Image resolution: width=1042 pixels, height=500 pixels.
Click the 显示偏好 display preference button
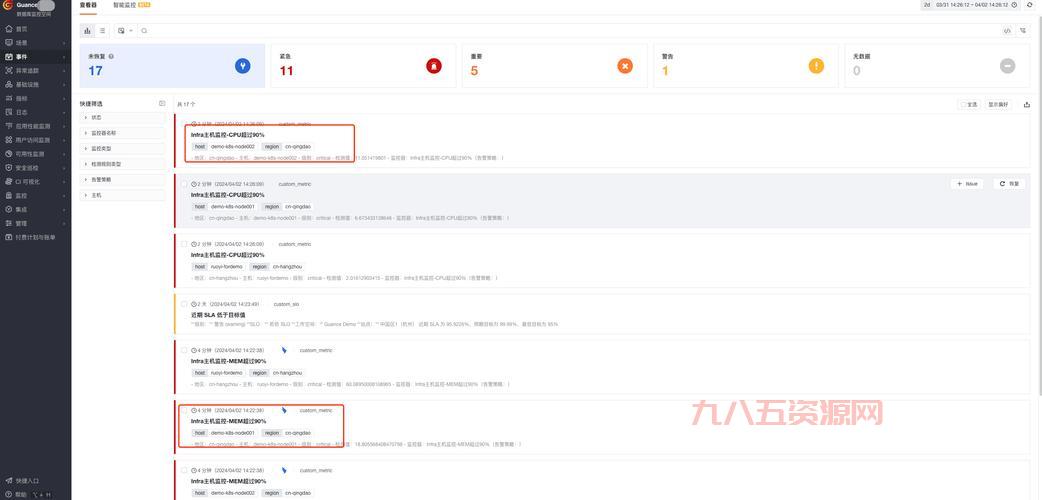[998, 104]
